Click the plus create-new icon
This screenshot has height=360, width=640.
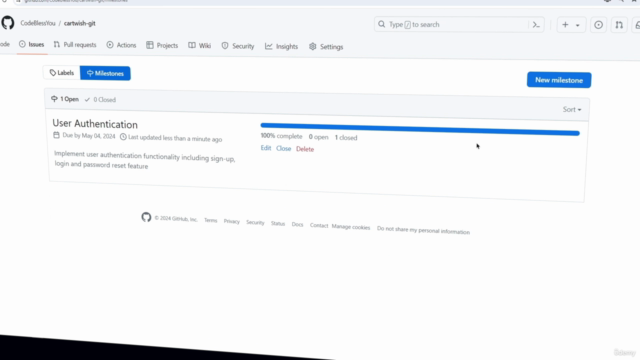click(x=565, y=25)
